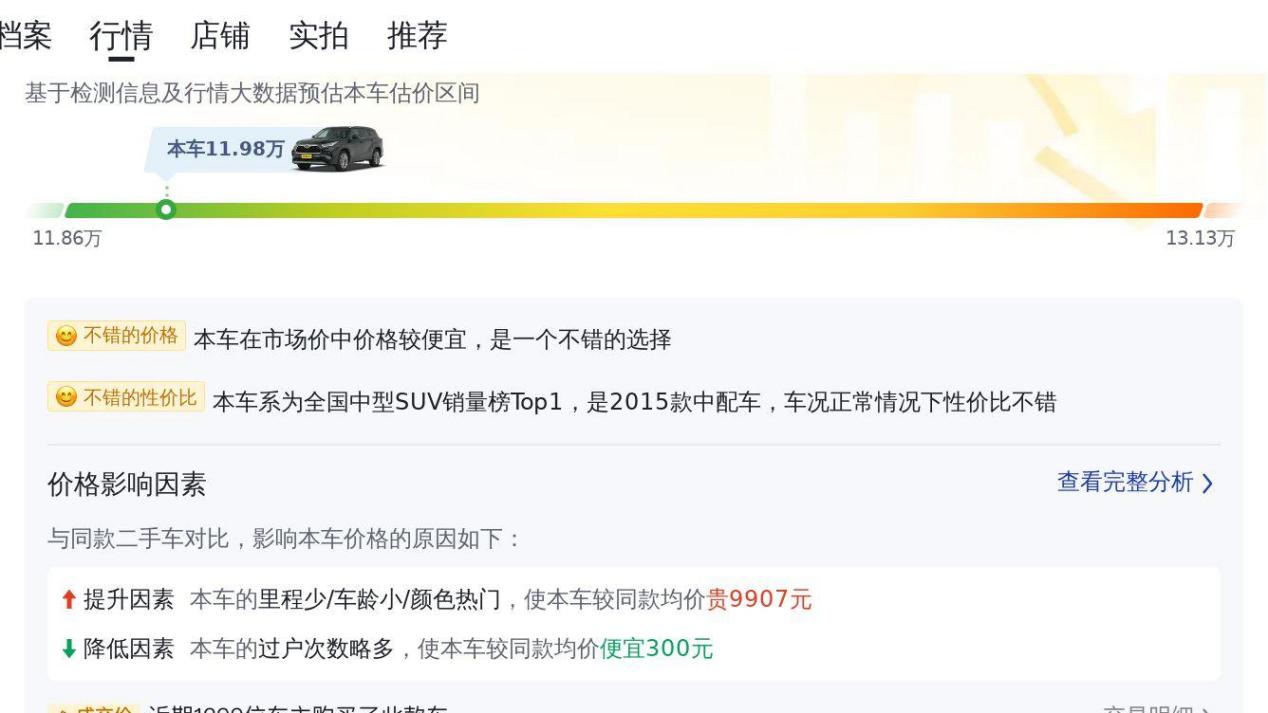Click the smiley icon in 不错的价格 badge
Screen dimensions: 1268x713
(x=65, y=336)
